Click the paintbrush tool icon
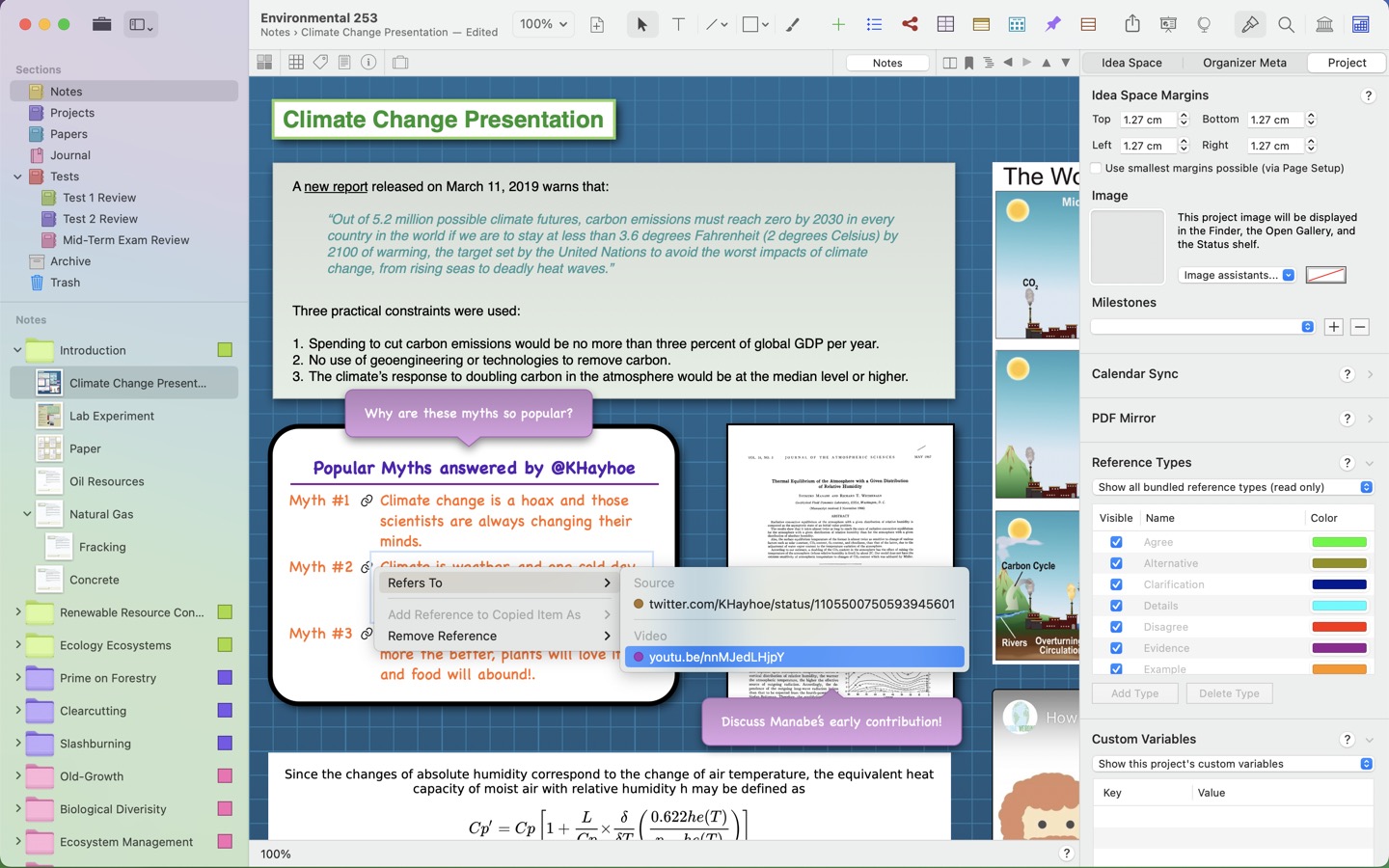This screenshot has width=1389, height=868. tap(793, 25)
